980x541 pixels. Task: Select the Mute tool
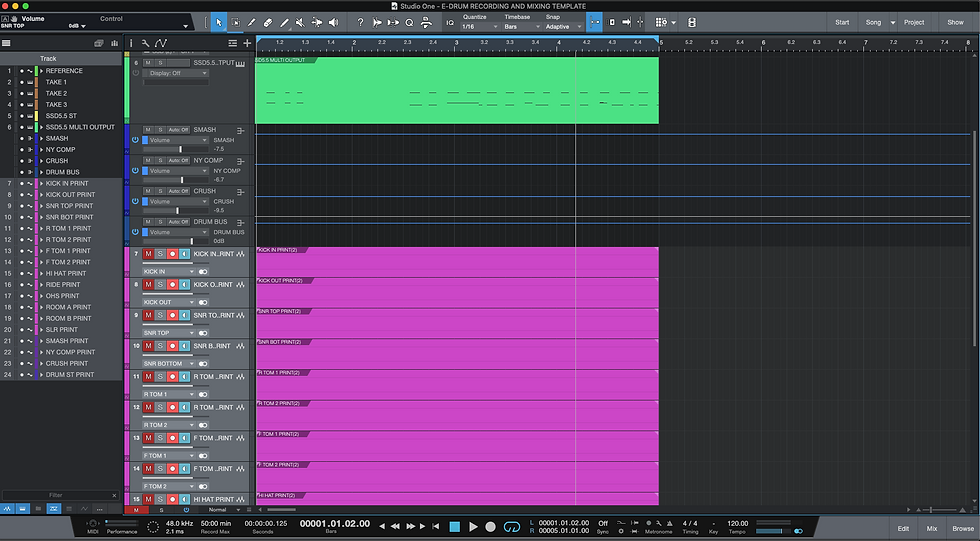[300, 22]
